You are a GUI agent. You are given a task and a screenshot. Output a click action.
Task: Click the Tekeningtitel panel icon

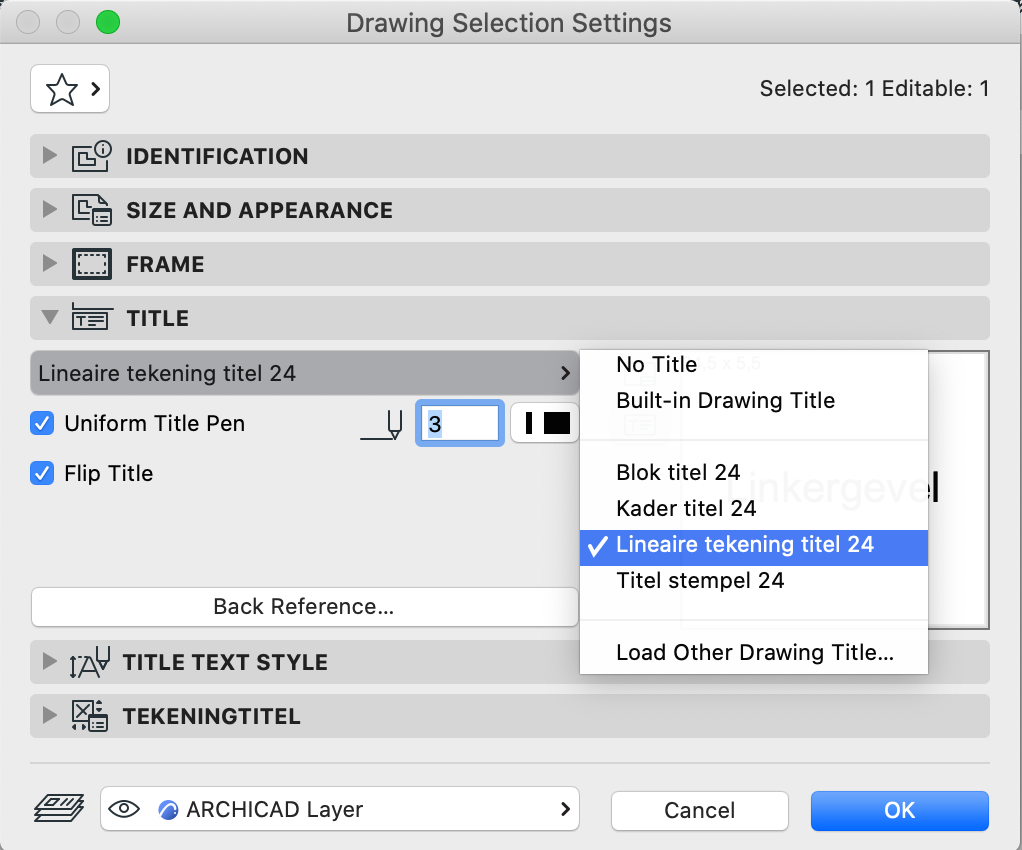(x=89, y=716)
